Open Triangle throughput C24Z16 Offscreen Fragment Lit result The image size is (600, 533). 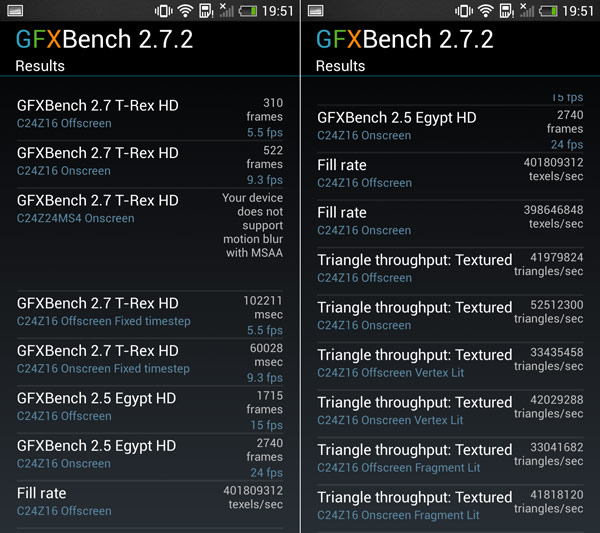coord(450,461)
